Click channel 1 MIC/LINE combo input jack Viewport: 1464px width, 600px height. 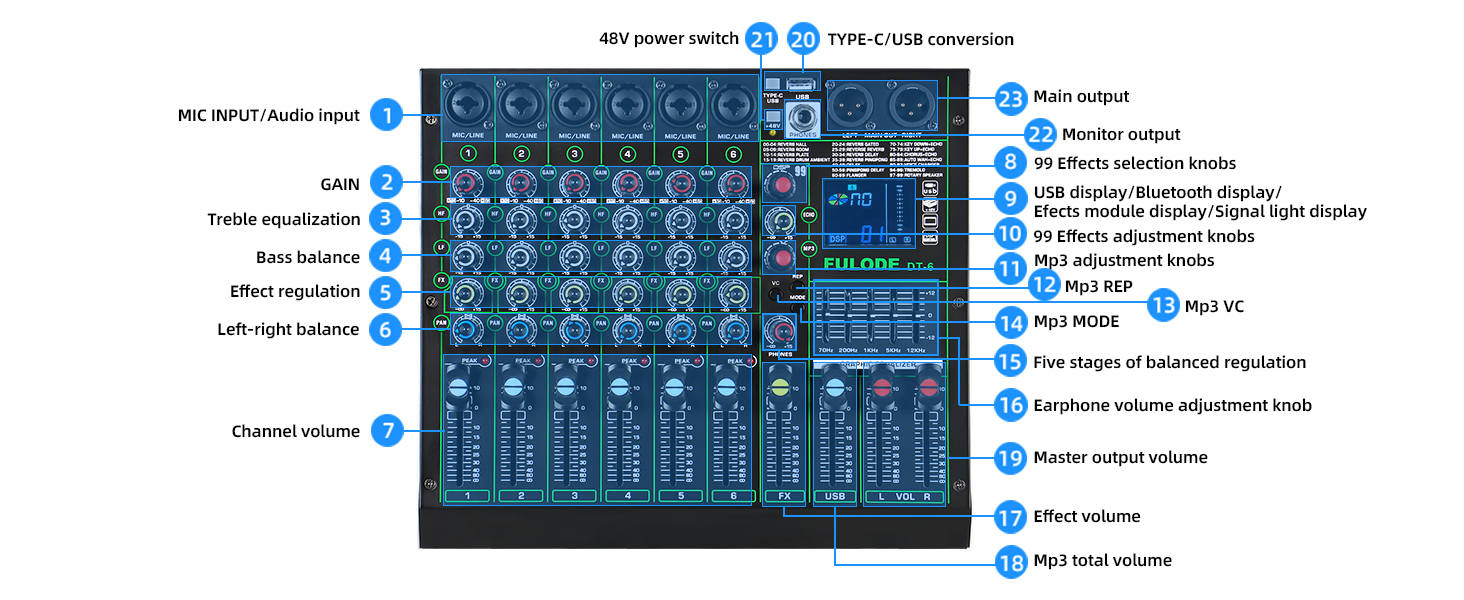(467, 104)
